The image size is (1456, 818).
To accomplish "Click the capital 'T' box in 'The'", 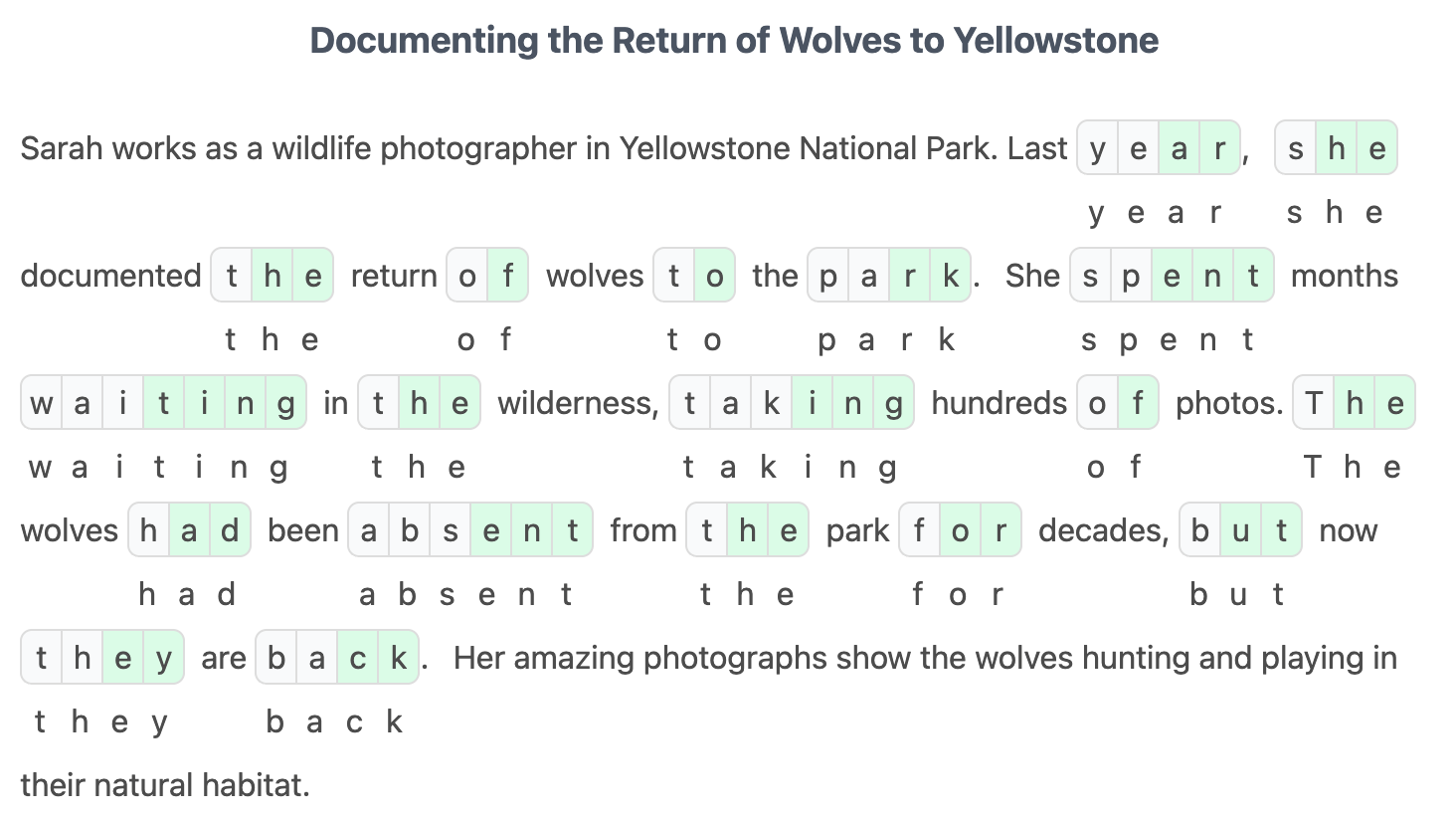I will 1314,403.
